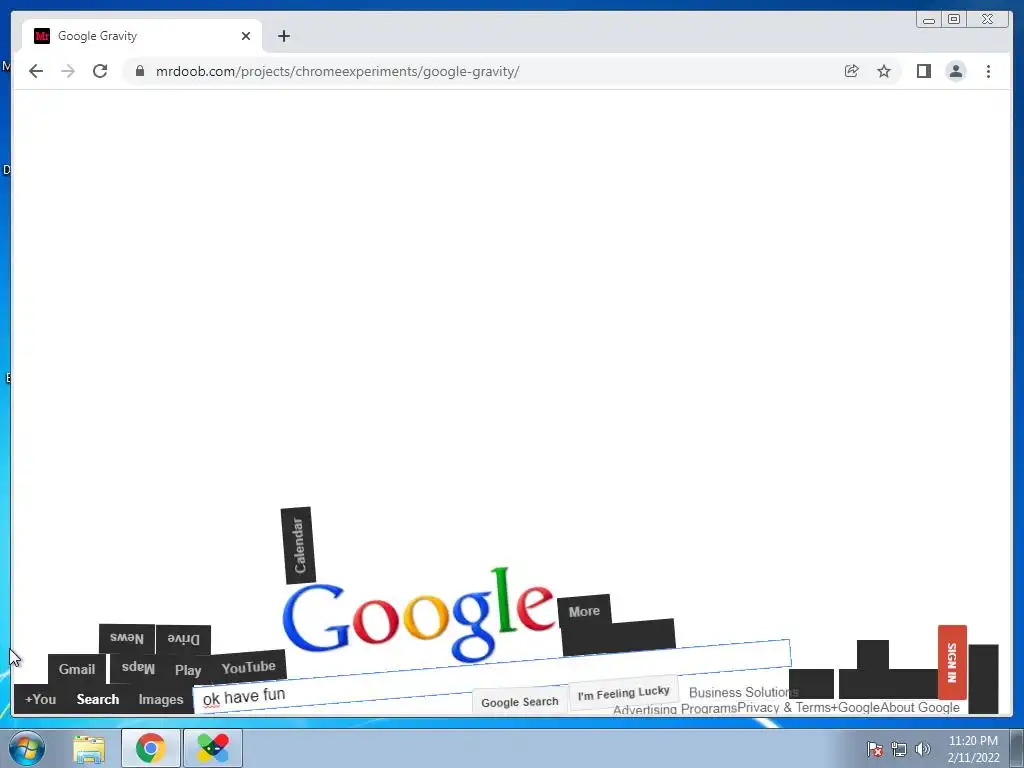Open colorful heart app in taskbar

coord(213,748)
